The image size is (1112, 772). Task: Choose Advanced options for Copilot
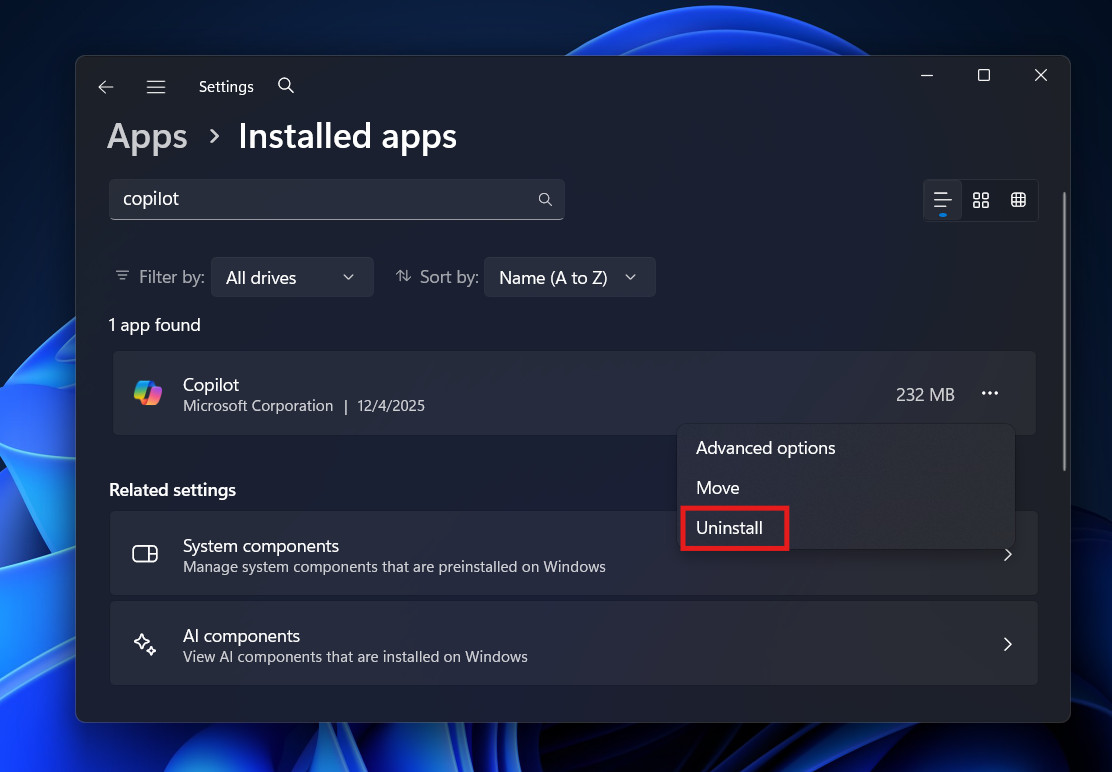(x=765, y=448)
